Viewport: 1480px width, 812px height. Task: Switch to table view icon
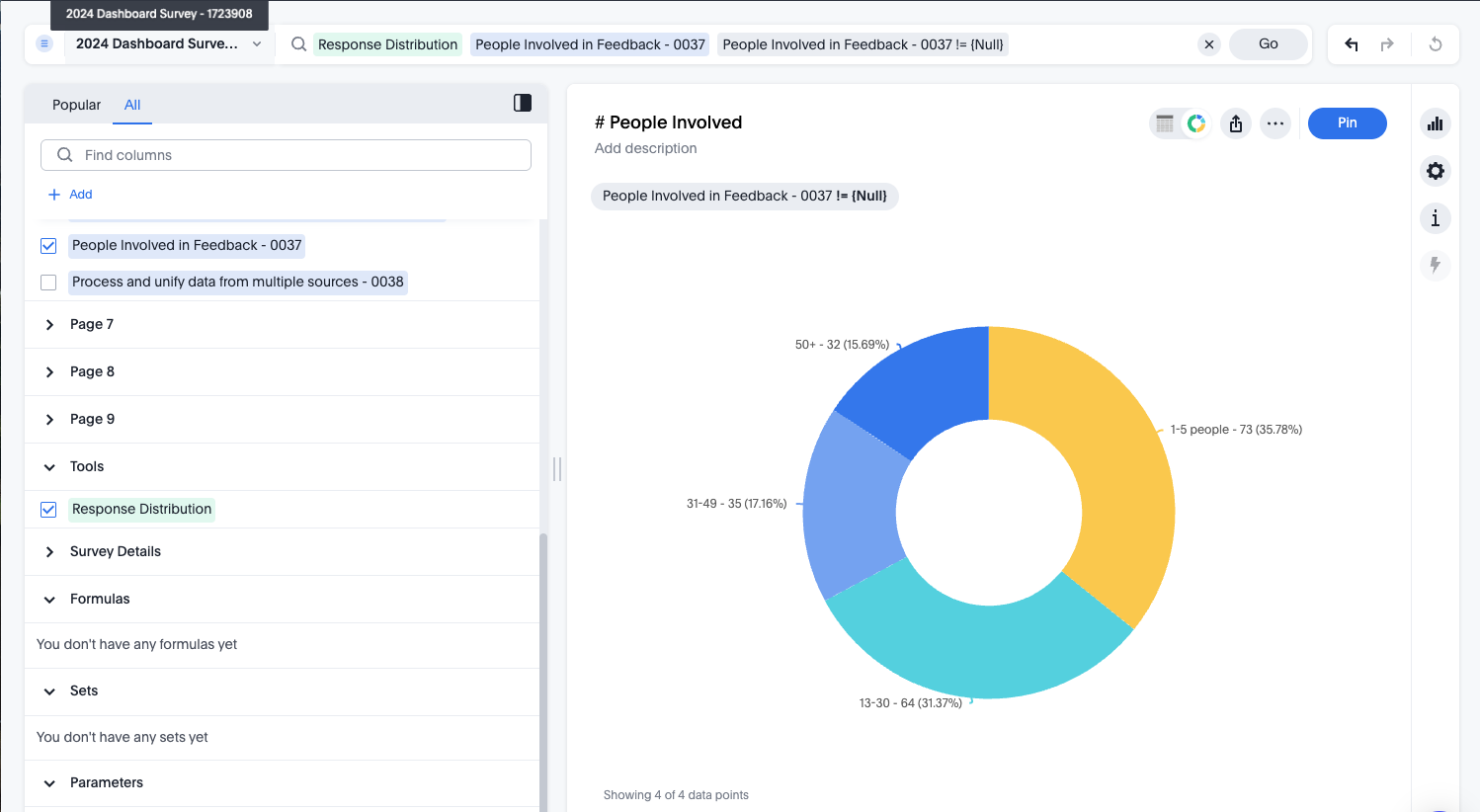tap(1166, 123)
